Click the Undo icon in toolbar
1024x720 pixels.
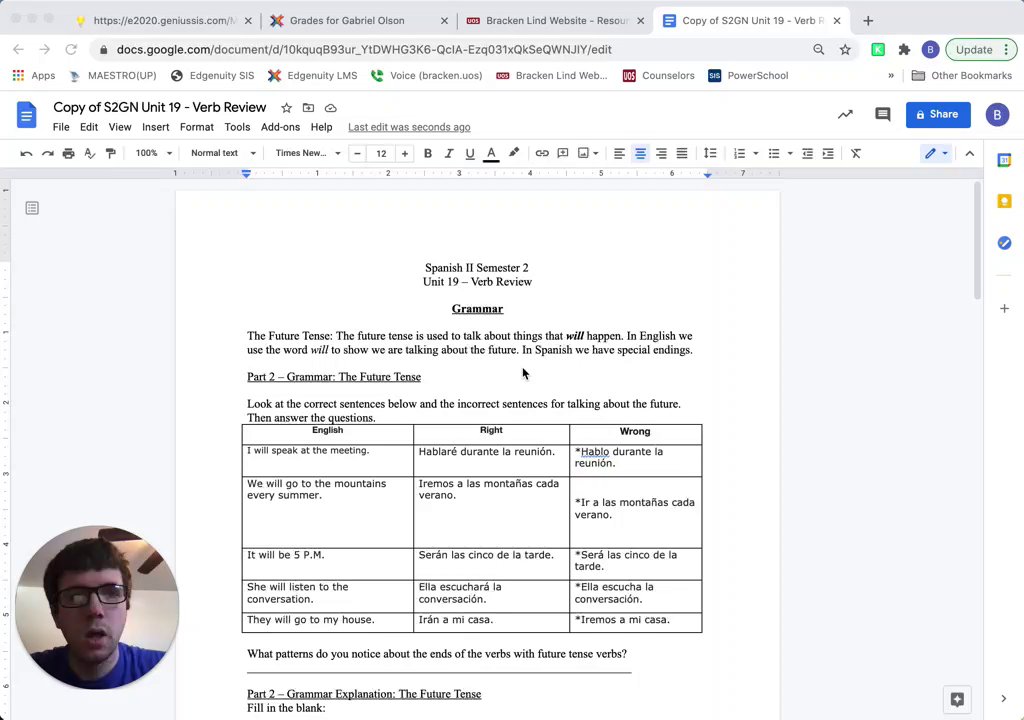pyautogui.click(x=26, y=154)
